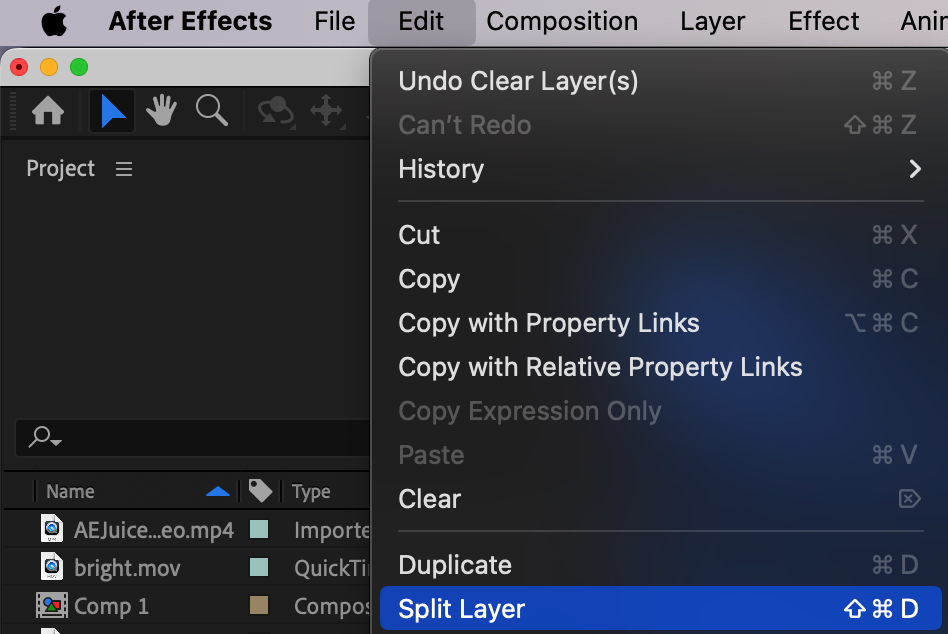948x634 pixels.
Task: Select the bright.mov file in Project
Action: tap(127, 568)
